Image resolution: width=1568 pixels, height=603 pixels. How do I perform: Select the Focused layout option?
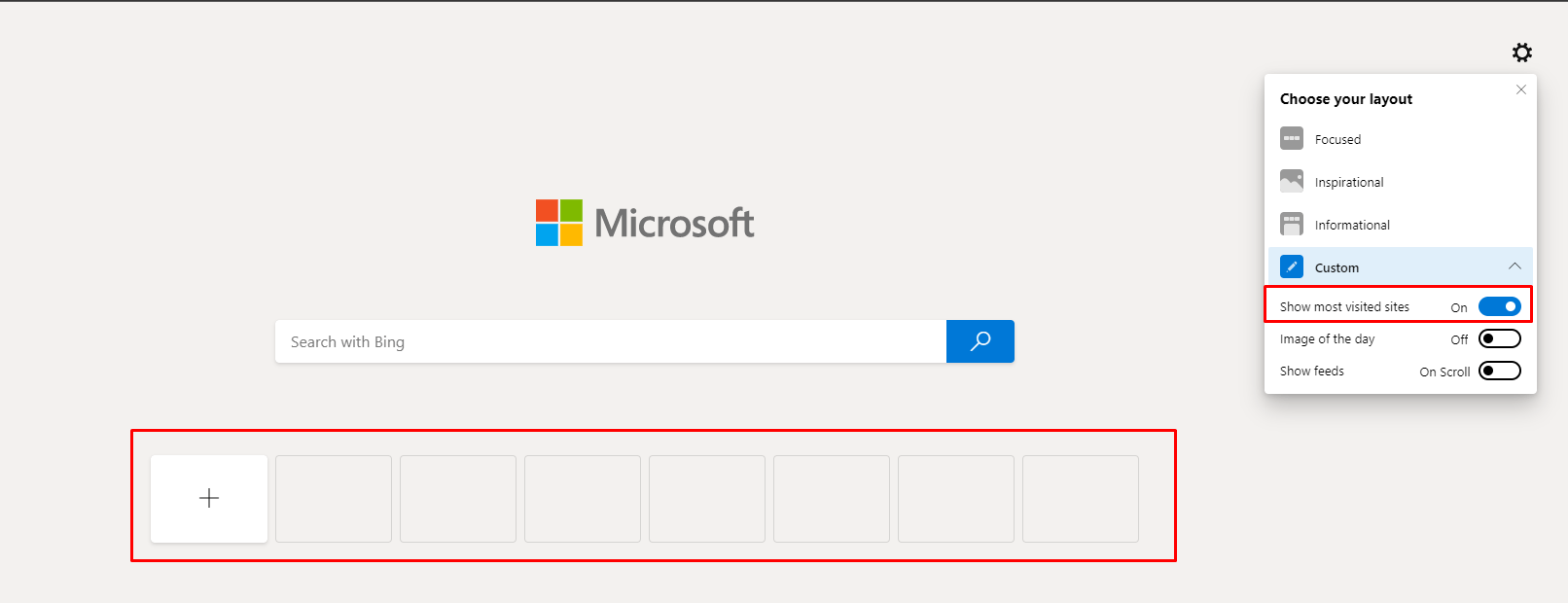(1337, 139)
